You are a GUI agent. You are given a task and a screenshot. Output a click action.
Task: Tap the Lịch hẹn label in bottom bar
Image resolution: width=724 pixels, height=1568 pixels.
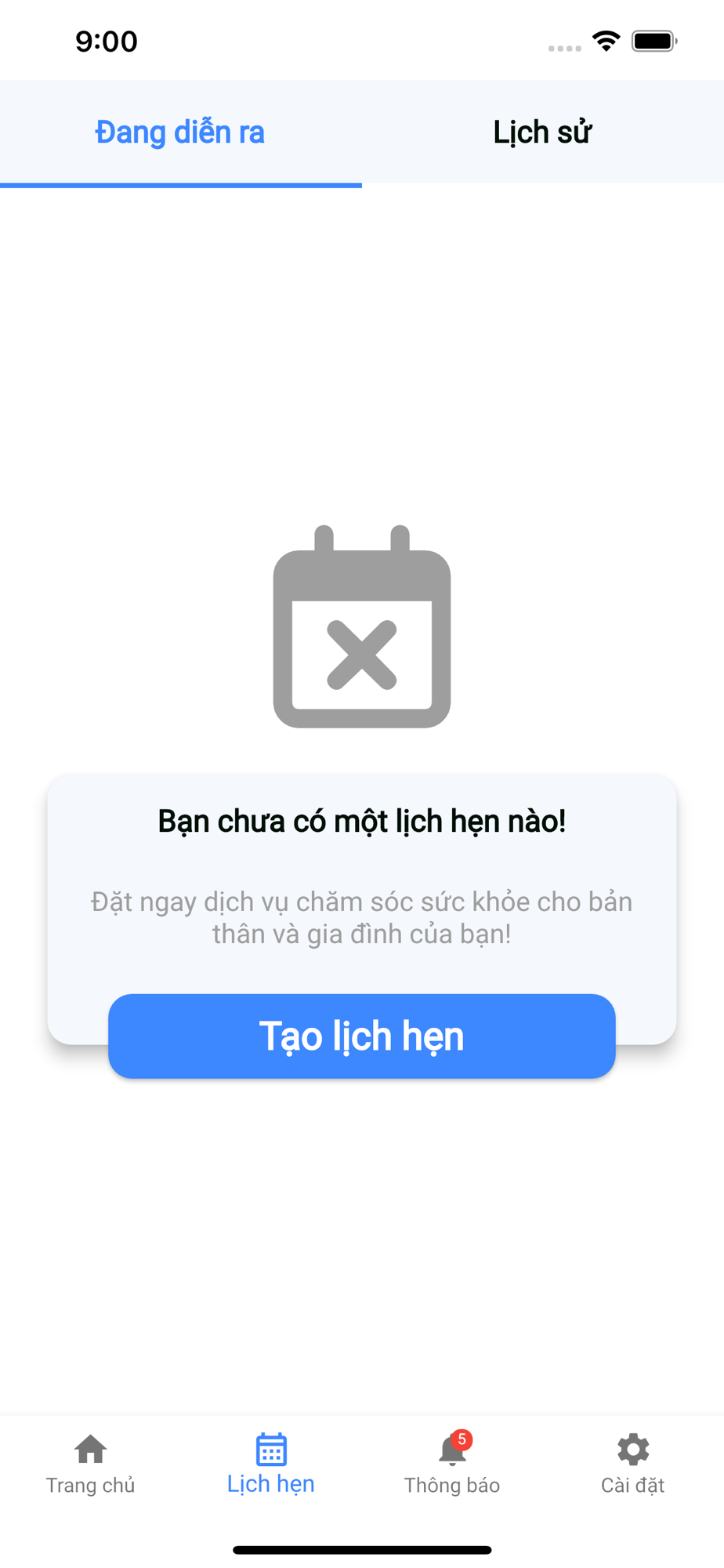pos(271,1484)
